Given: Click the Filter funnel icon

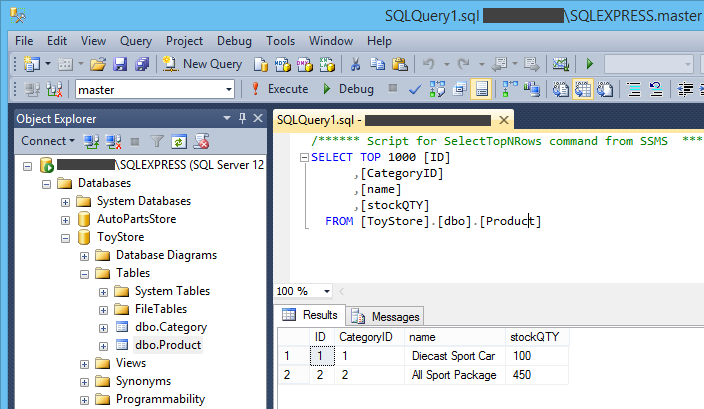Looking at the screenshot, I should pos(157,142).
